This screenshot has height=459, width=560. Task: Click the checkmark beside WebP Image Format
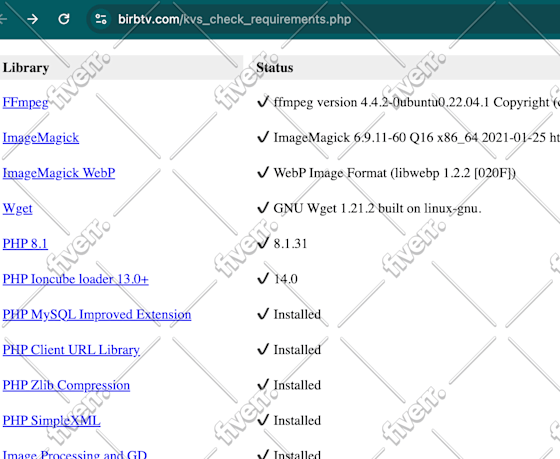pyautogui.click(x=263, y=172)
